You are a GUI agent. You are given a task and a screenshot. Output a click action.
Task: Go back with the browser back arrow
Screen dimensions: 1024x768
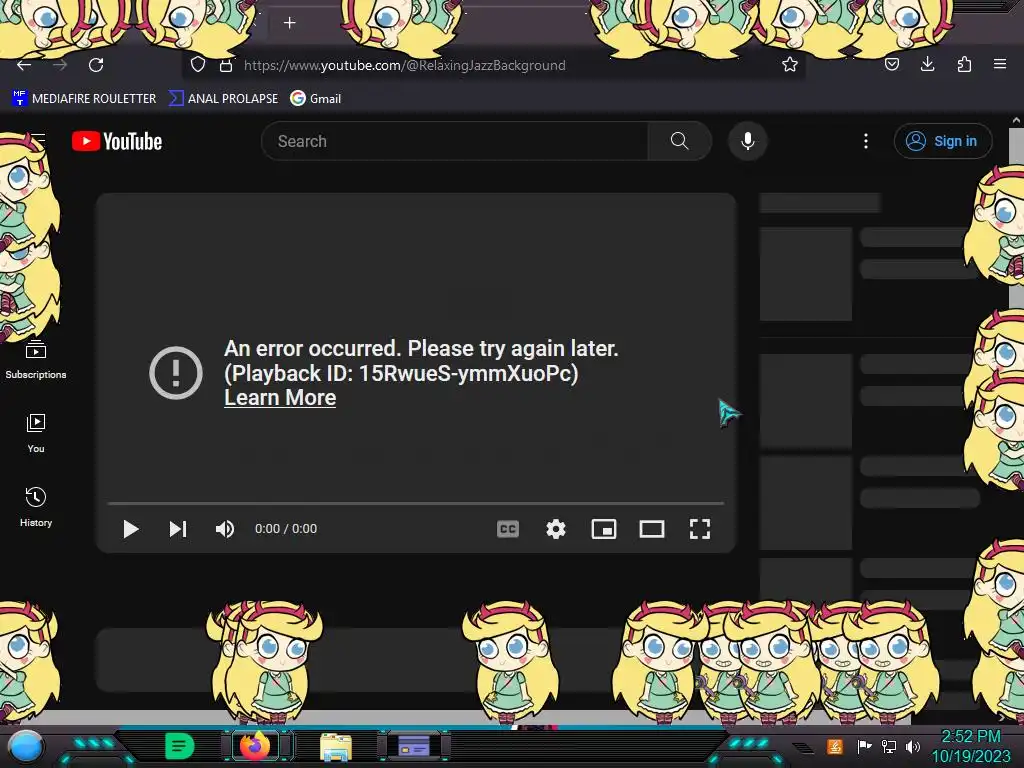24,65
